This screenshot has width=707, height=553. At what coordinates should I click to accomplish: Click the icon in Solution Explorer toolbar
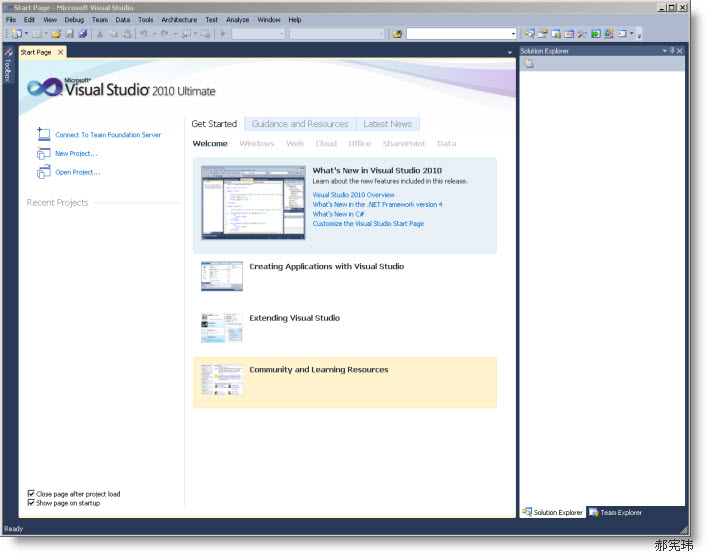pos(528,64)
